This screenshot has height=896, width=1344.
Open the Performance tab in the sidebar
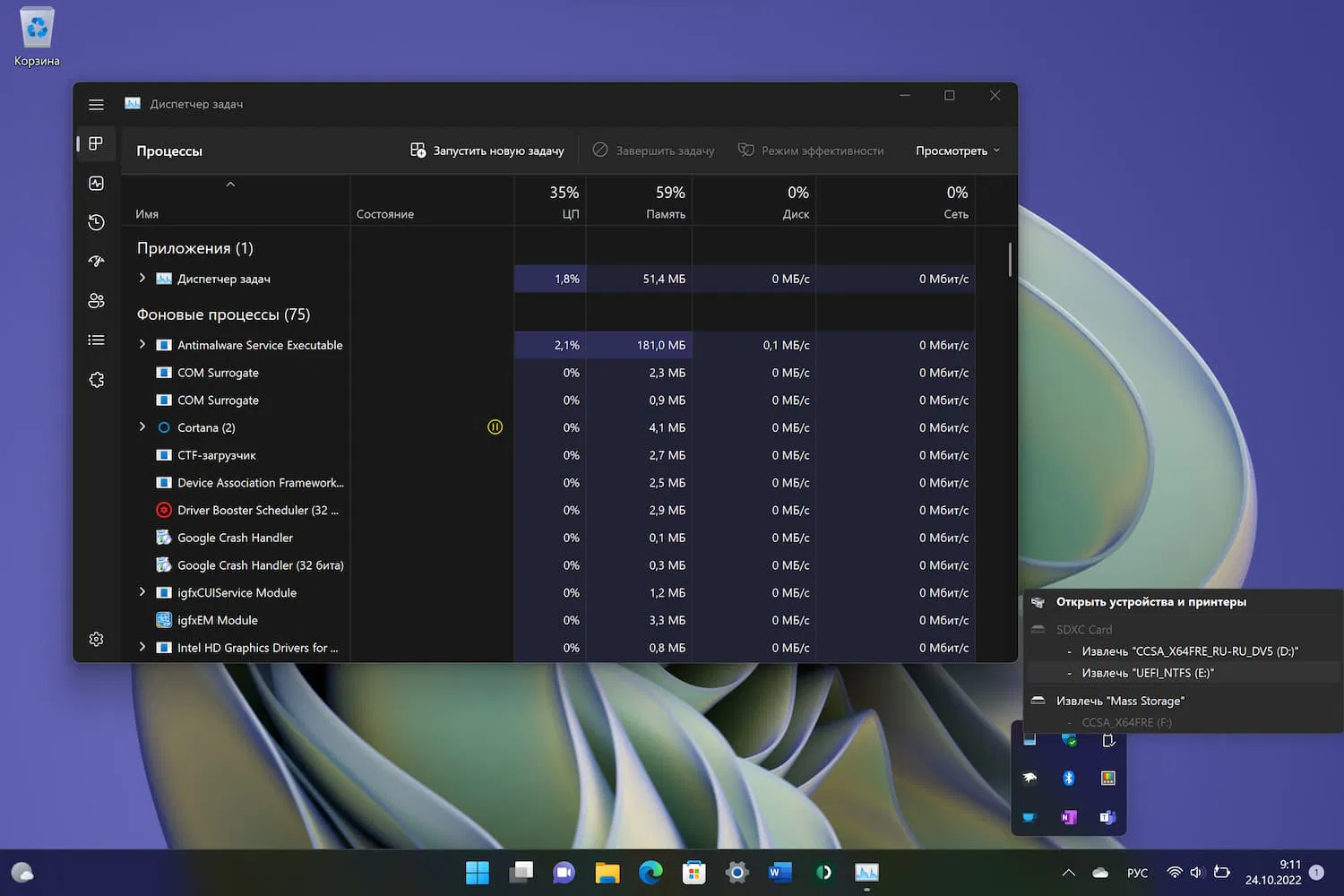pos(97,184)
